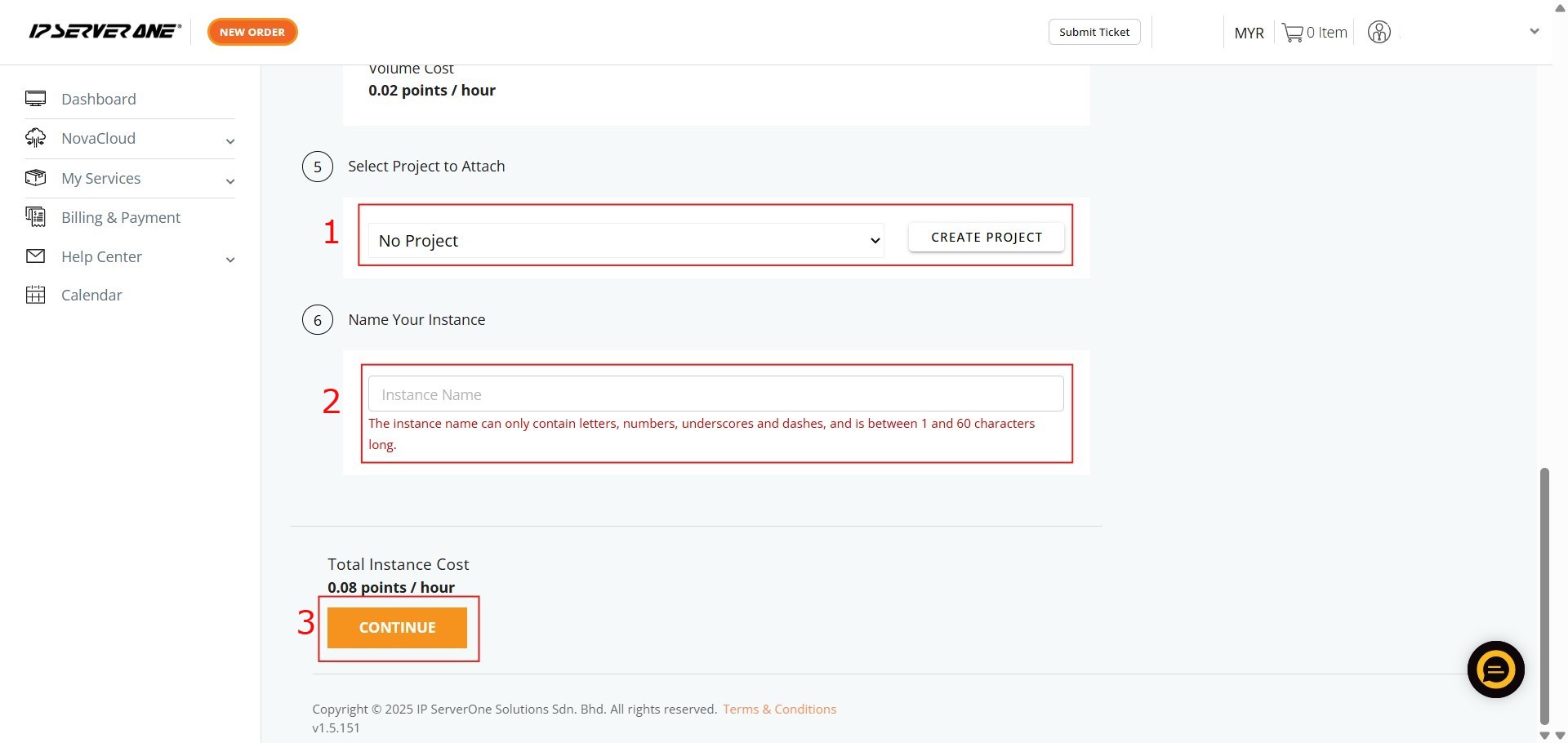Click the IP ServerOne logo

[x=105, y=32]
